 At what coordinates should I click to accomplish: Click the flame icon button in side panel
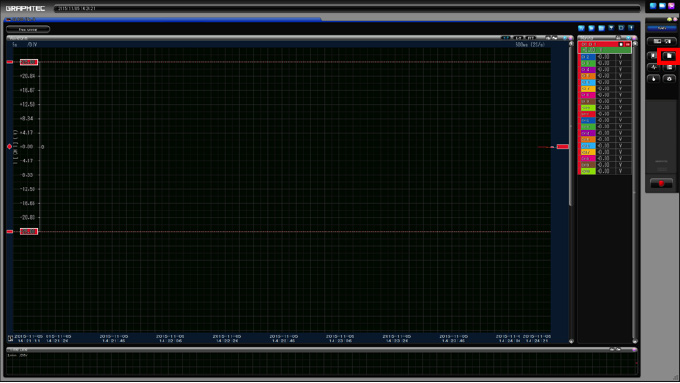pos(654,79)
